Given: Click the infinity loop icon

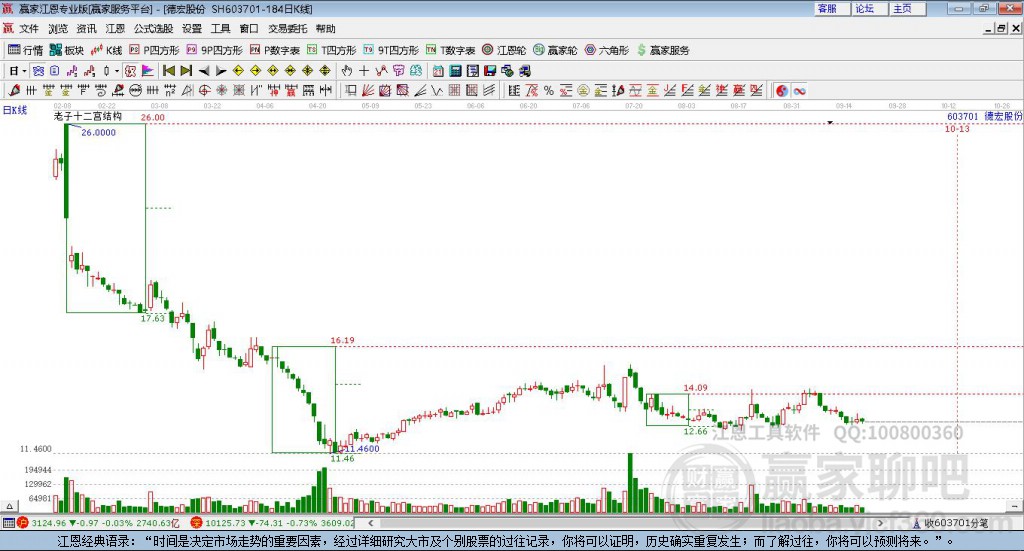Looking at the screenshot, I should 799,91.
